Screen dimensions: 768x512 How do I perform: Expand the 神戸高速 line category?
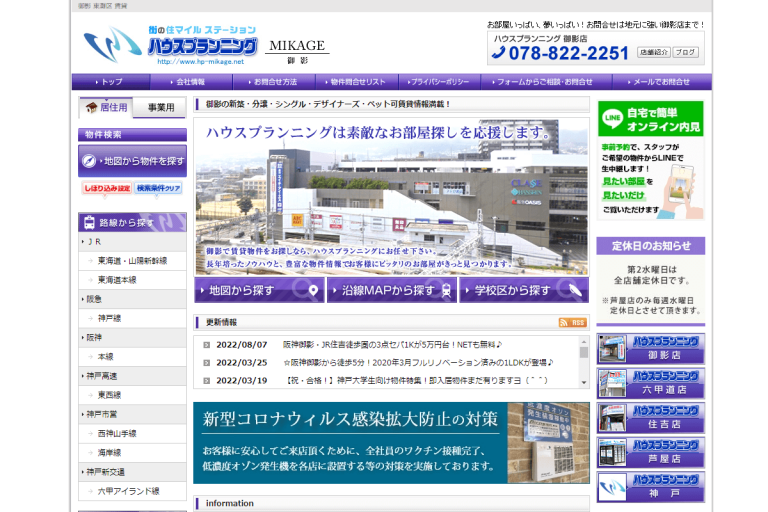pos(132,376)
